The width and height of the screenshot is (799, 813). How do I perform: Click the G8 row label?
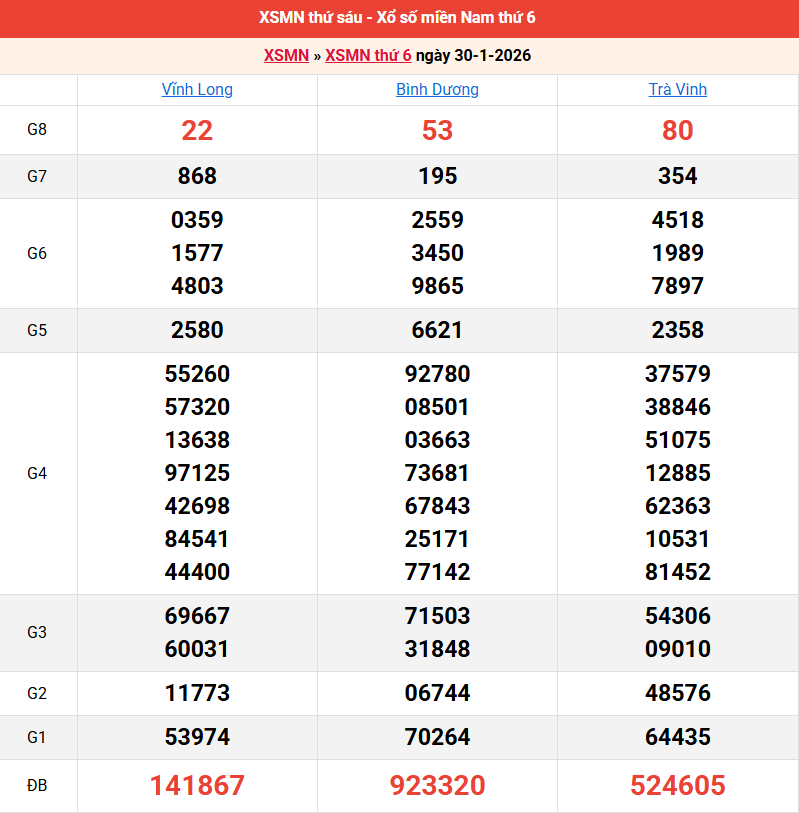click(37, 130)
